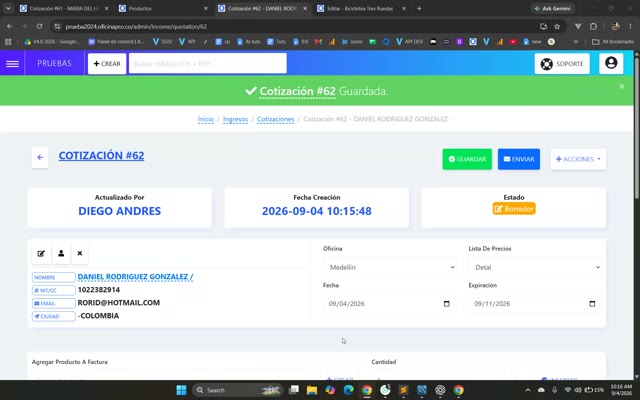Open SOPORTE help button

pos(562,64)
